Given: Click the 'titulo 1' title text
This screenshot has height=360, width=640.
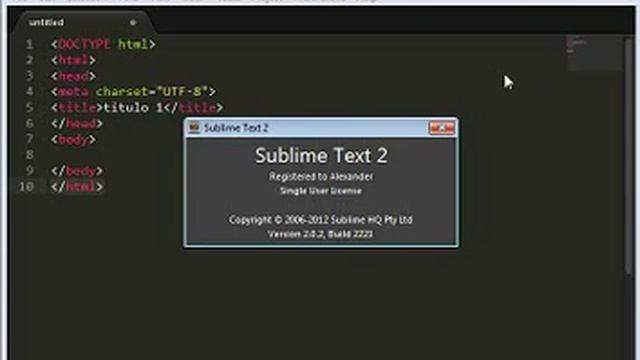Looking at the screenshot, I should [133, 107].
